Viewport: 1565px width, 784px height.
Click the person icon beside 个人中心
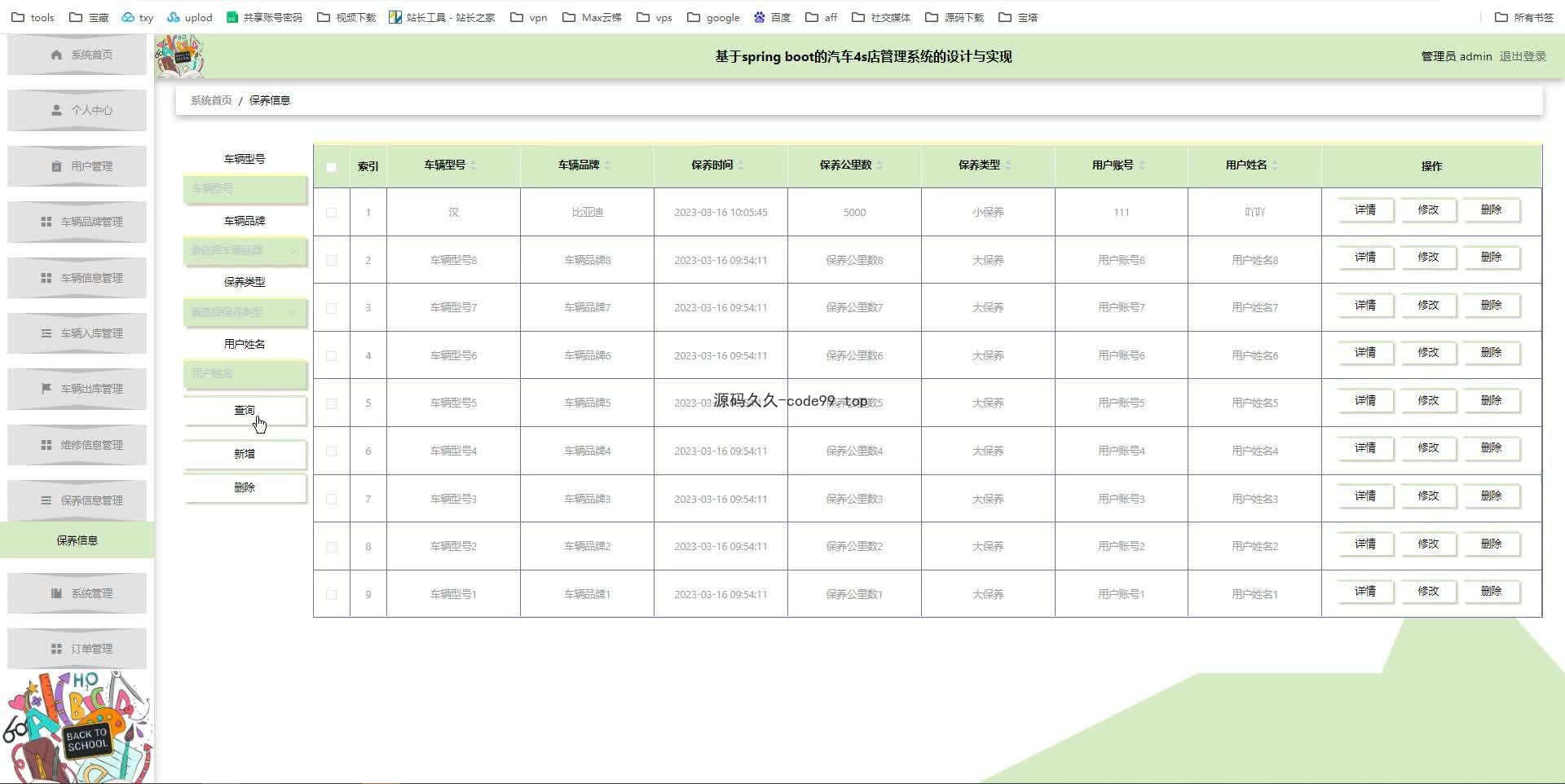coord(56,110)
